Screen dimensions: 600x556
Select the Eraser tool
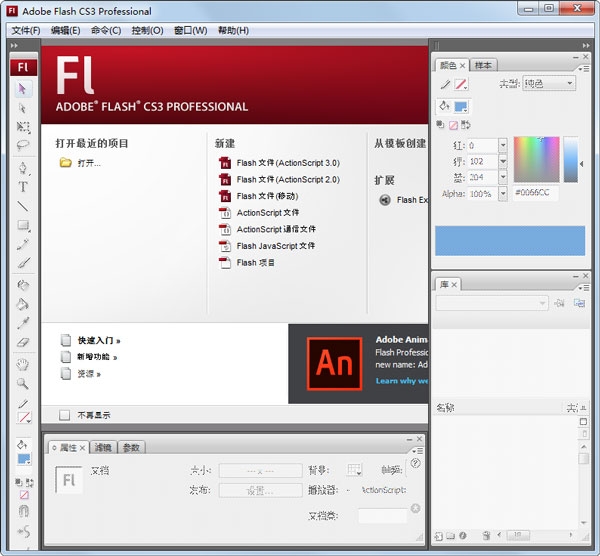[x=23, y=342]
